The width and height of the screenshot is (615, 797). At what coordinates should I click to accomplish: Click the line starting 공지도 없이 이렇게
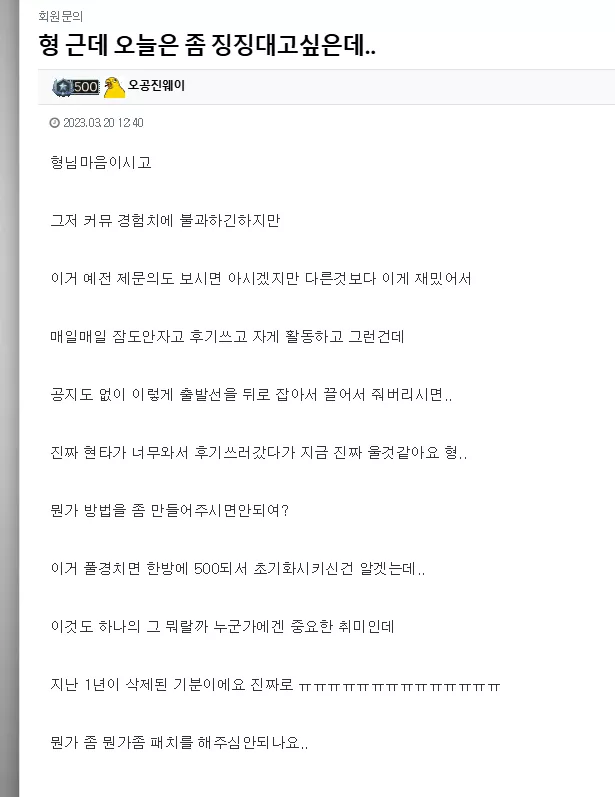click(251, 394)
